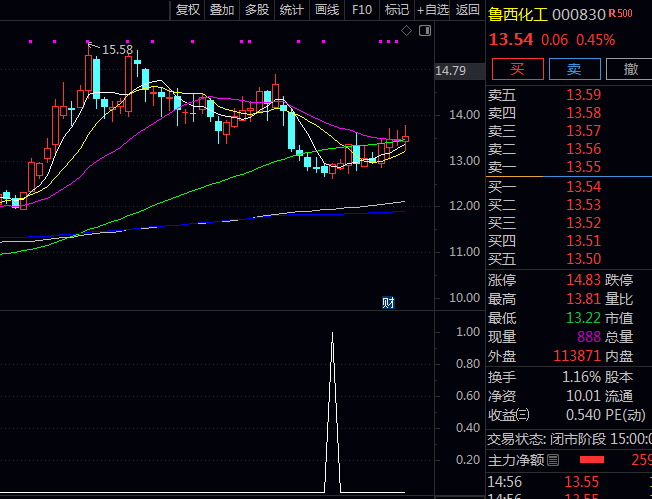Screen dimensions: 652x499
Task: Click the 撤 cancel order button
Action: pyautogui.click(x=630, y=69)
